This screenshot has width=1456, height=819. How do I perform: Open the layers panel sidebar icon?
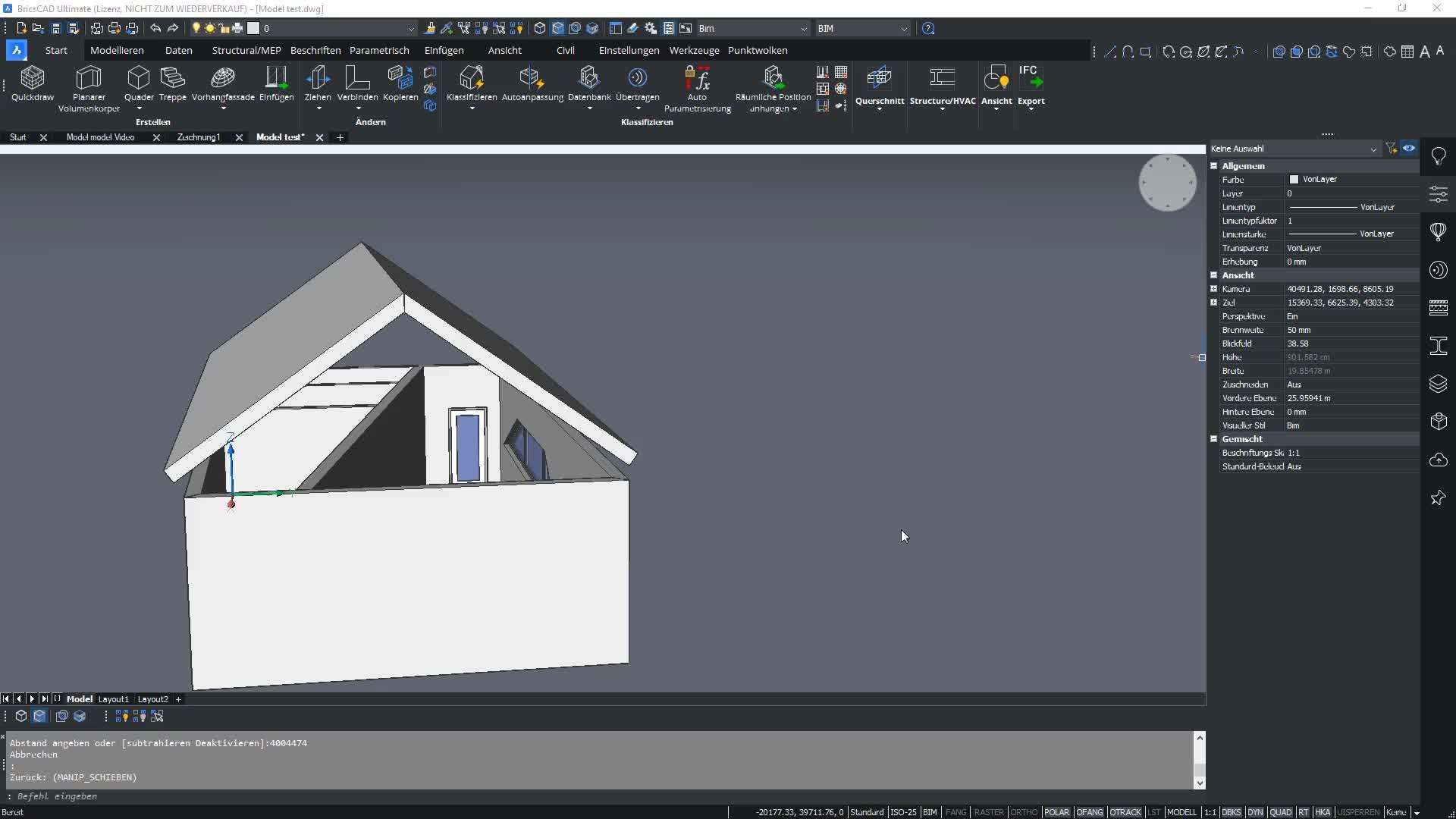coord(1439,384)
